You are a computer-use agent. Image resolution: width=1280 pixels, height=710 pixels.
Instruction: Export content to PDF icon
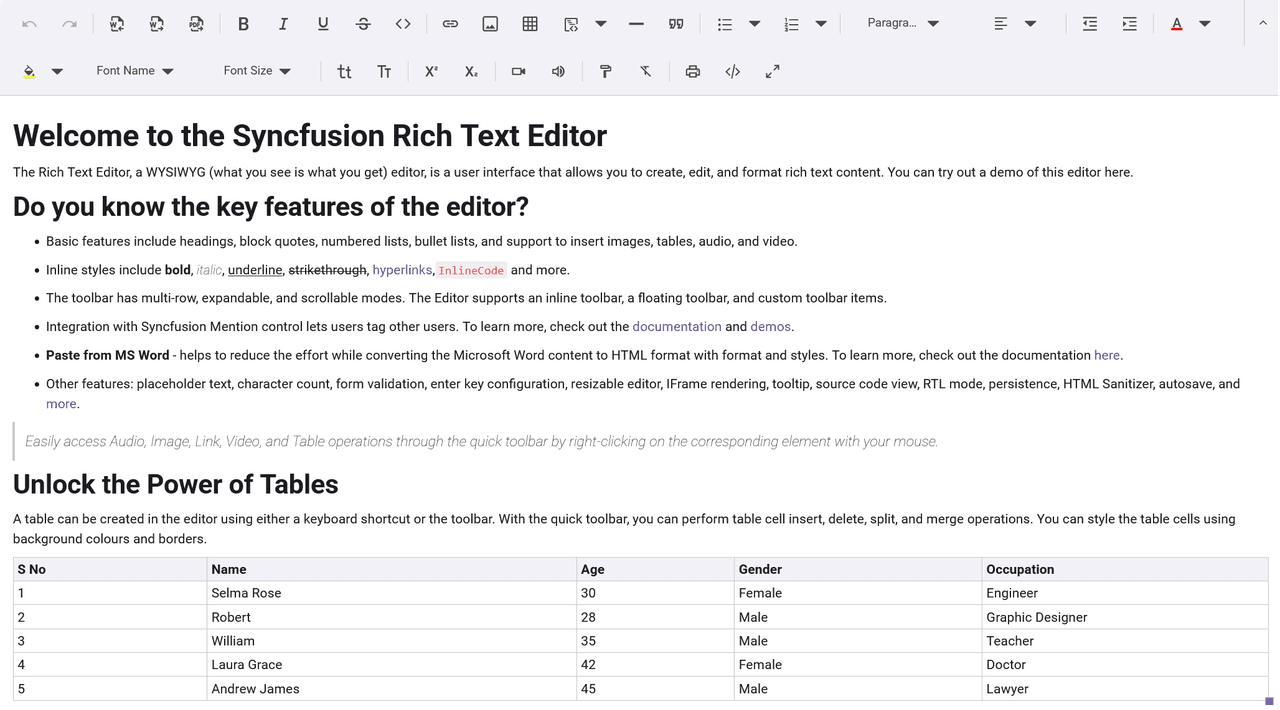[197, 23]
